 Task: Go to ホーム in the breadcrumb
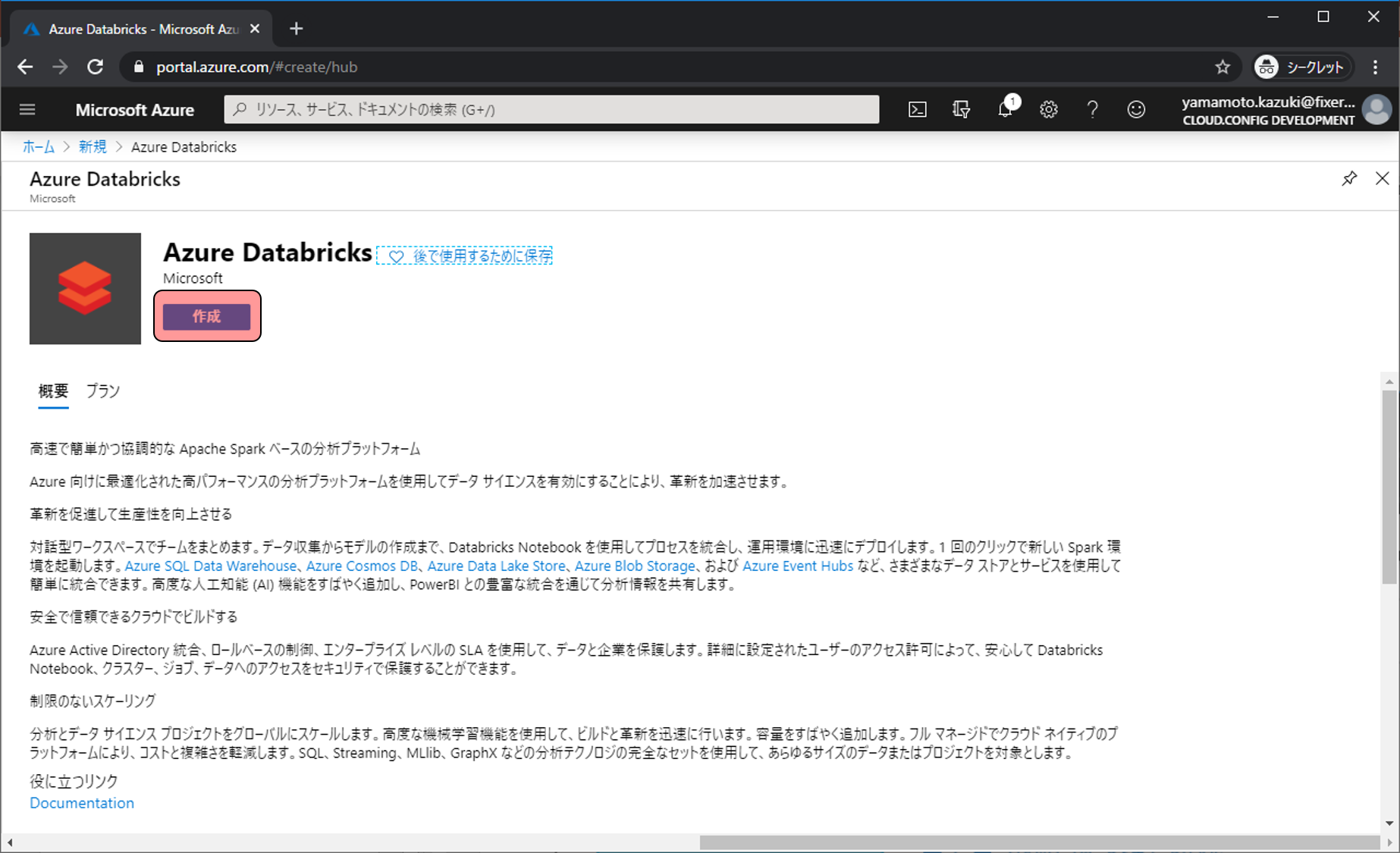coord(38,147)
